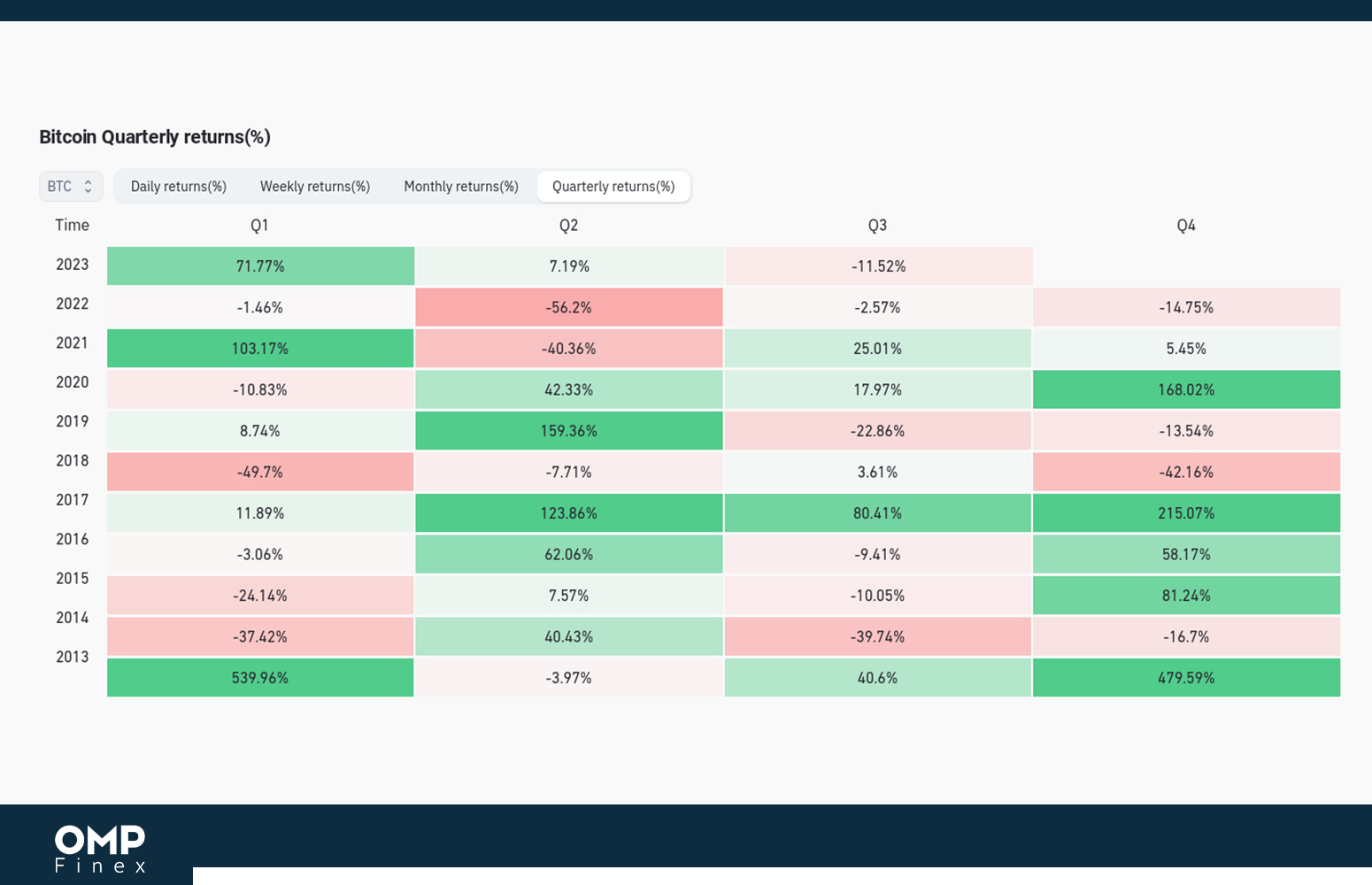1372x885 pixels.
Task: Click the Q4 column header
Action: pos(1186,226)
